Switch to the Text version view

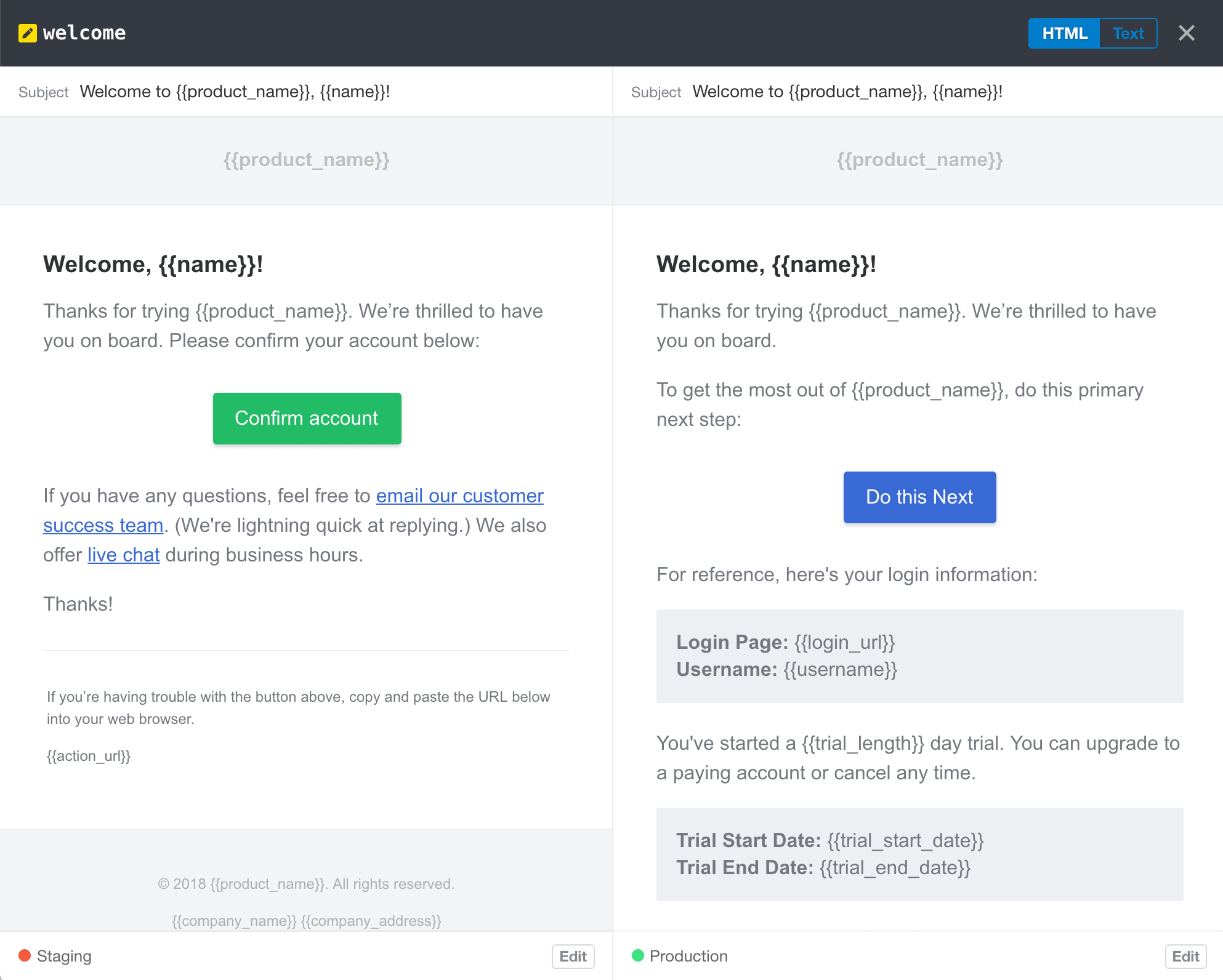click(1128, 33)
